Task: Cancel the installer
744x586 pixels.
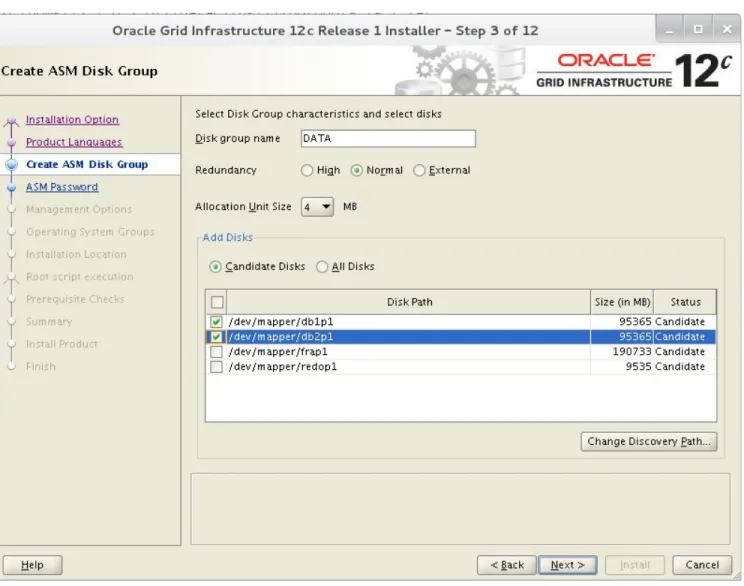Action: pos(702,565)
